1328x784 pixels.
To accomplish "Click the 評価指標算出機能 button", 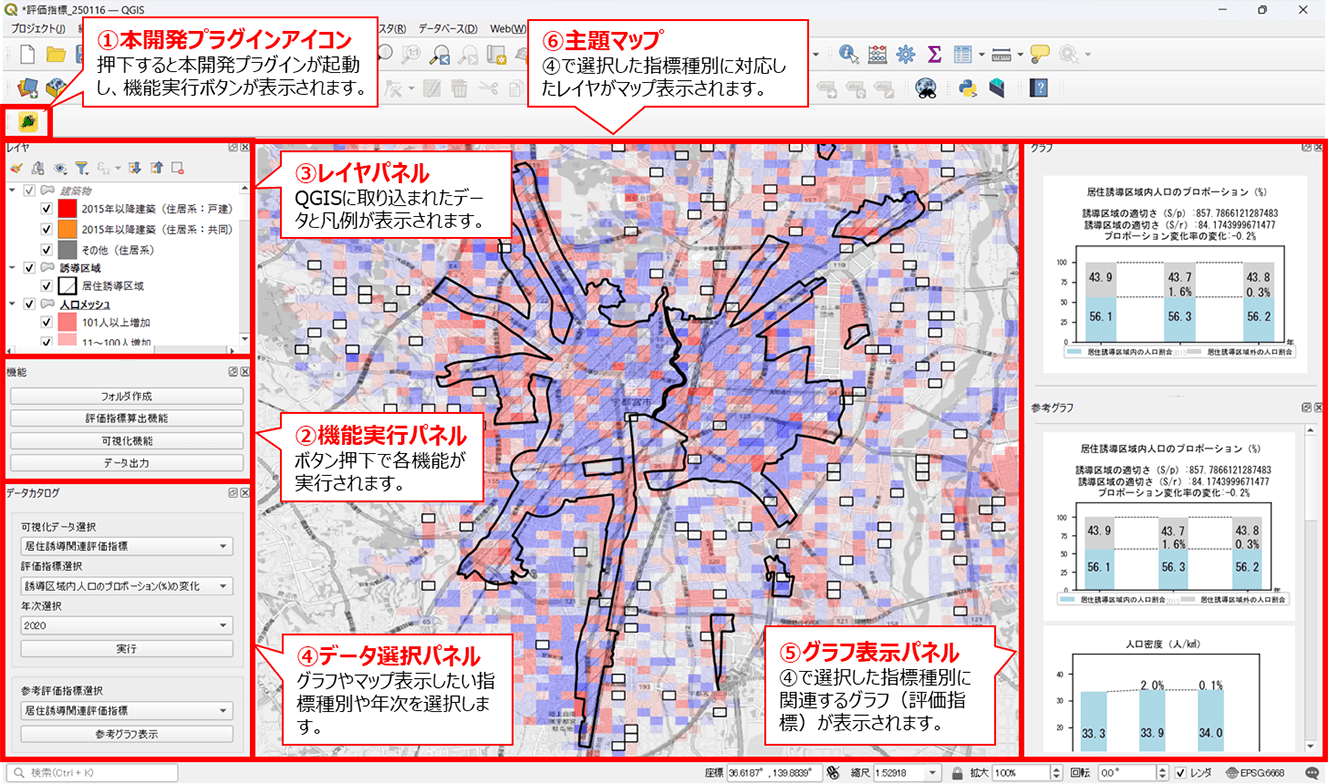I will (126, 418).
